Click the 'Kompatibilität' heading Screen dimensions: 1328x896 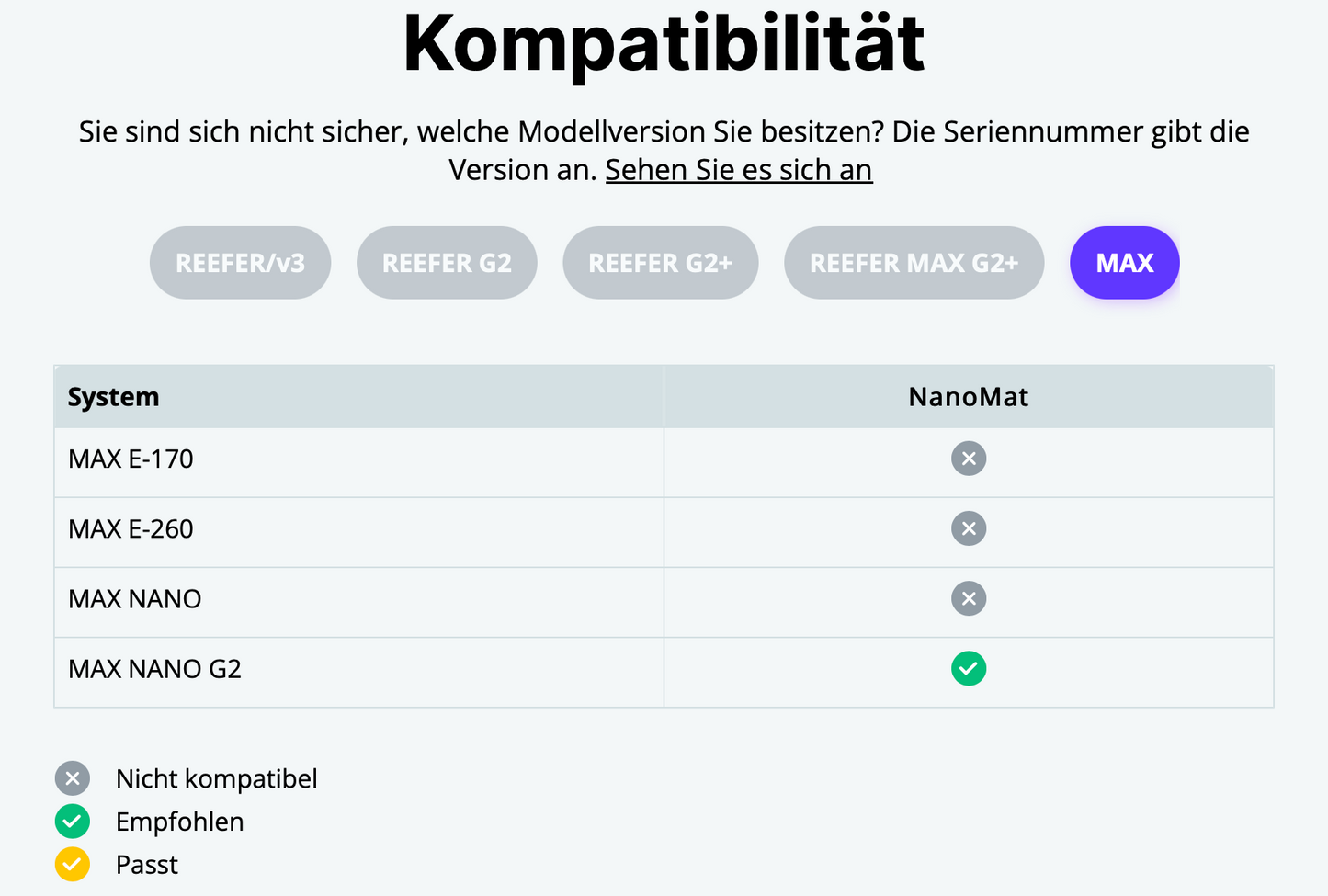(664, 43)
